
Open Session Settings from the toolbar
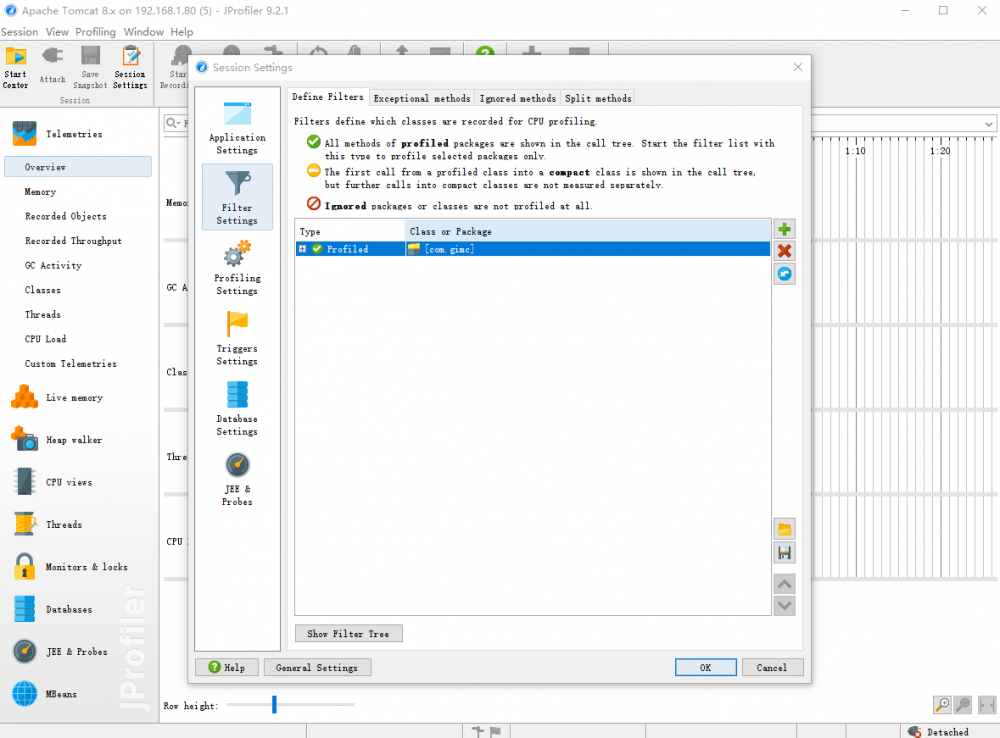[130, 68]
